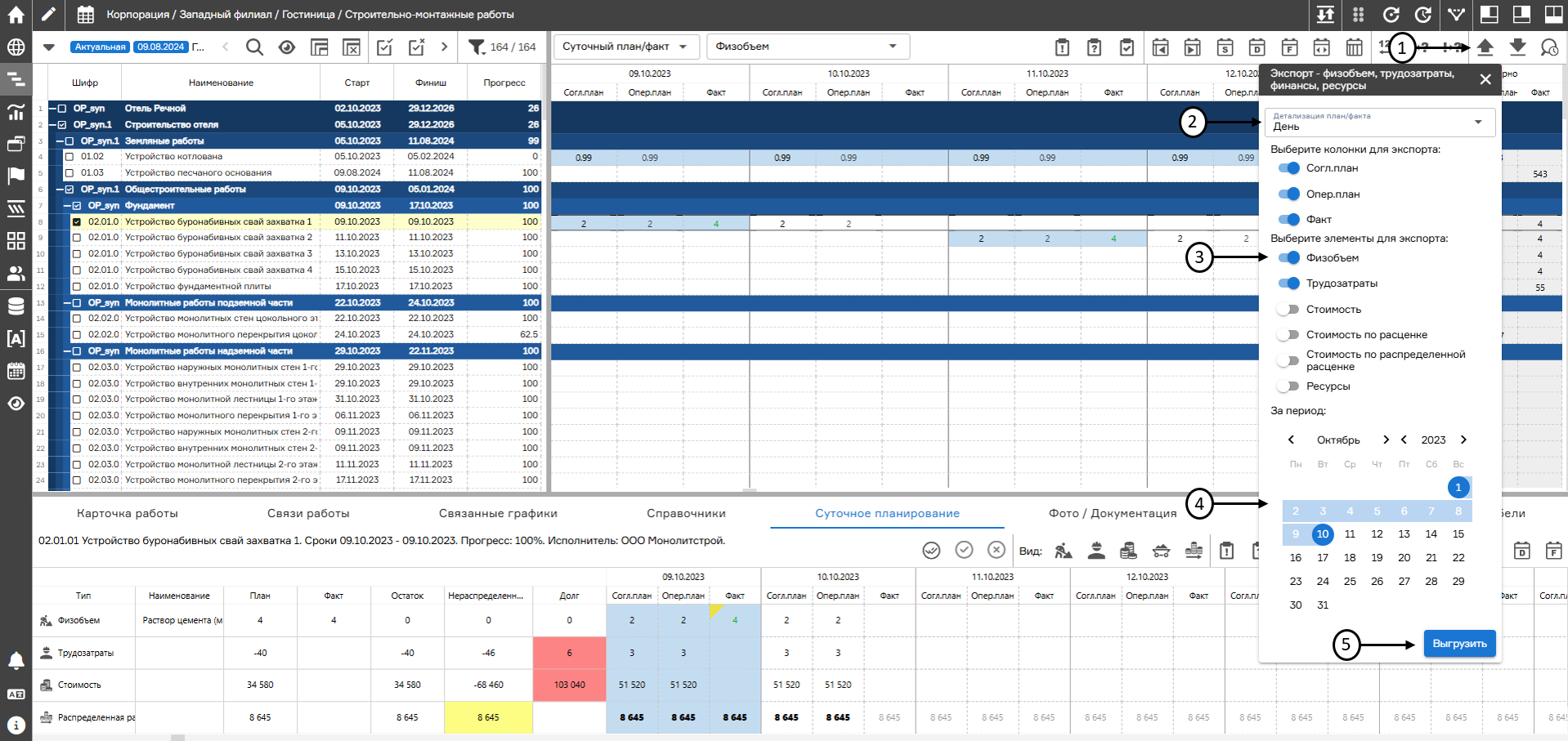This screenshot has height=741, width=1568.
Task: Click the export upload-arrow icon
Action: coord(1485,47)
